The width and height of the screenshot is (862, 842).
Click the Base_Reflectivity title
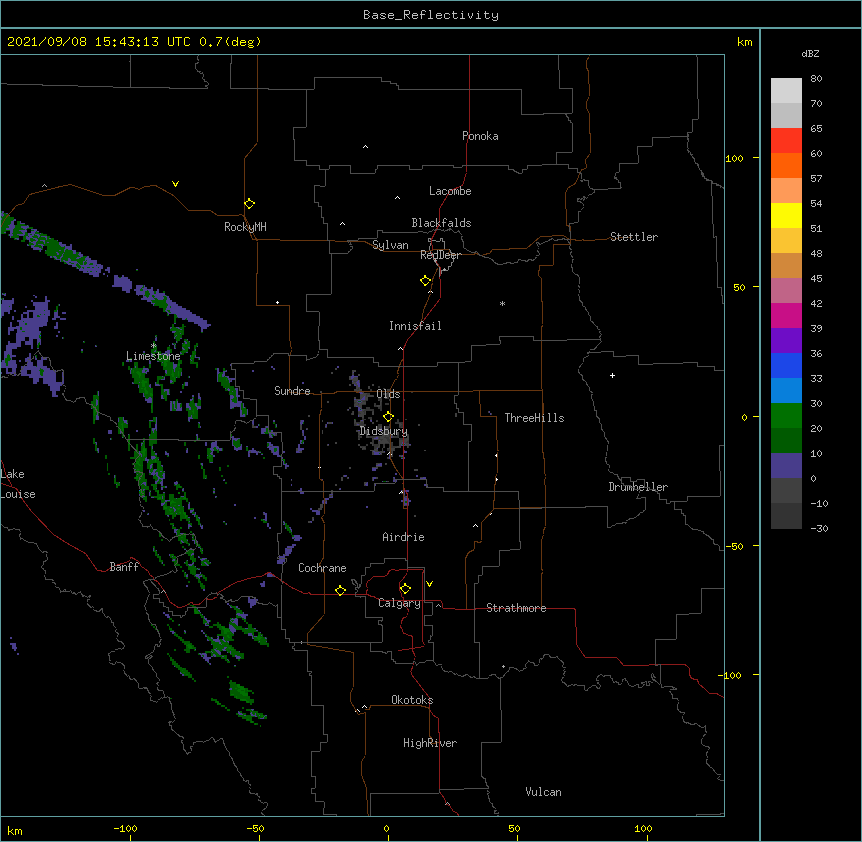point(431,15)
